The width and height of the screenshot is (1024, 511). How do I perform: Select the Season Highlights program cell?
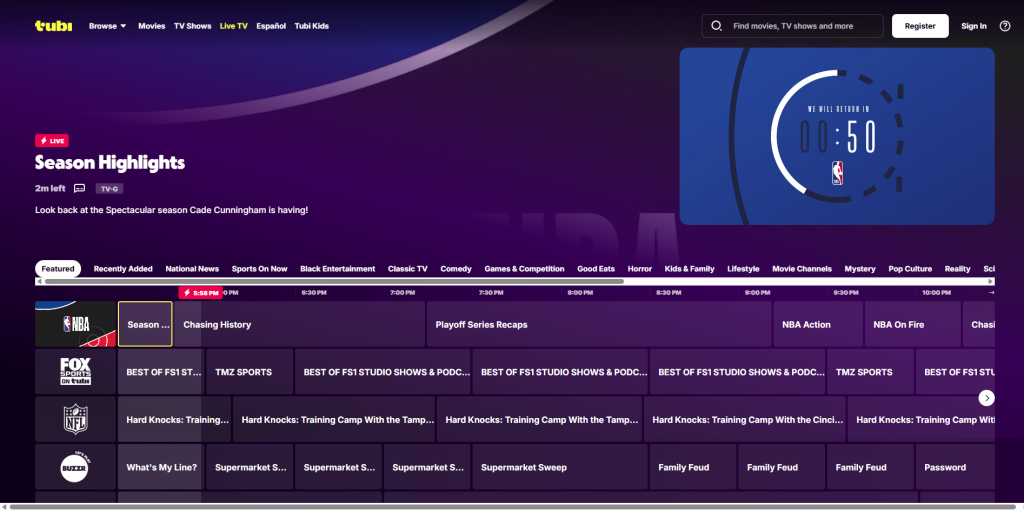pyautogui.click(x=145, y=324)
